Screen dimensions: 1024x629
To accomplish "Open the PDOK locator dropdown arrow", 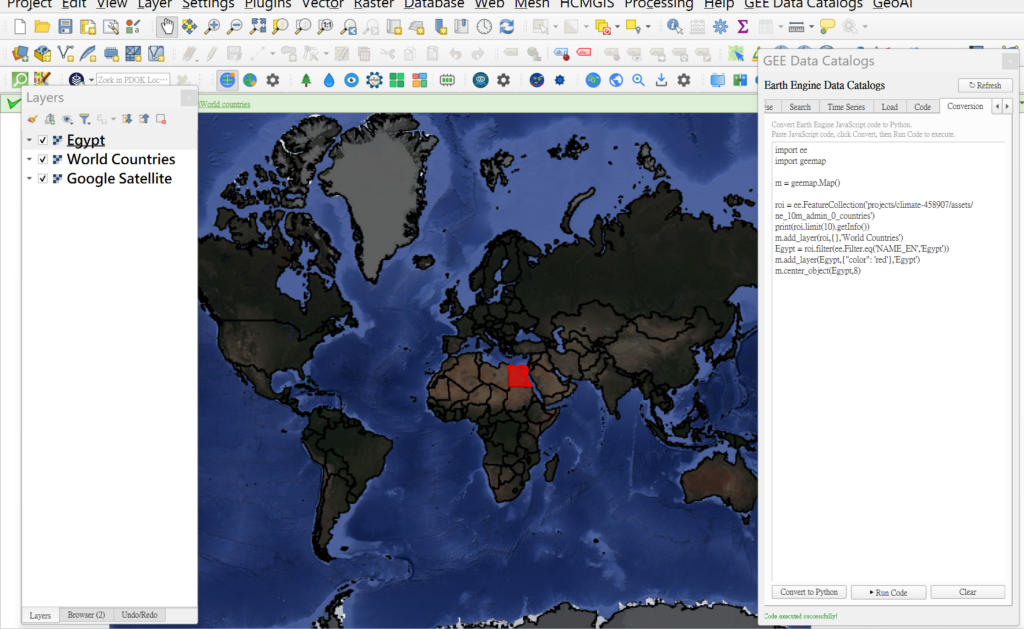I will pos(91,80).
